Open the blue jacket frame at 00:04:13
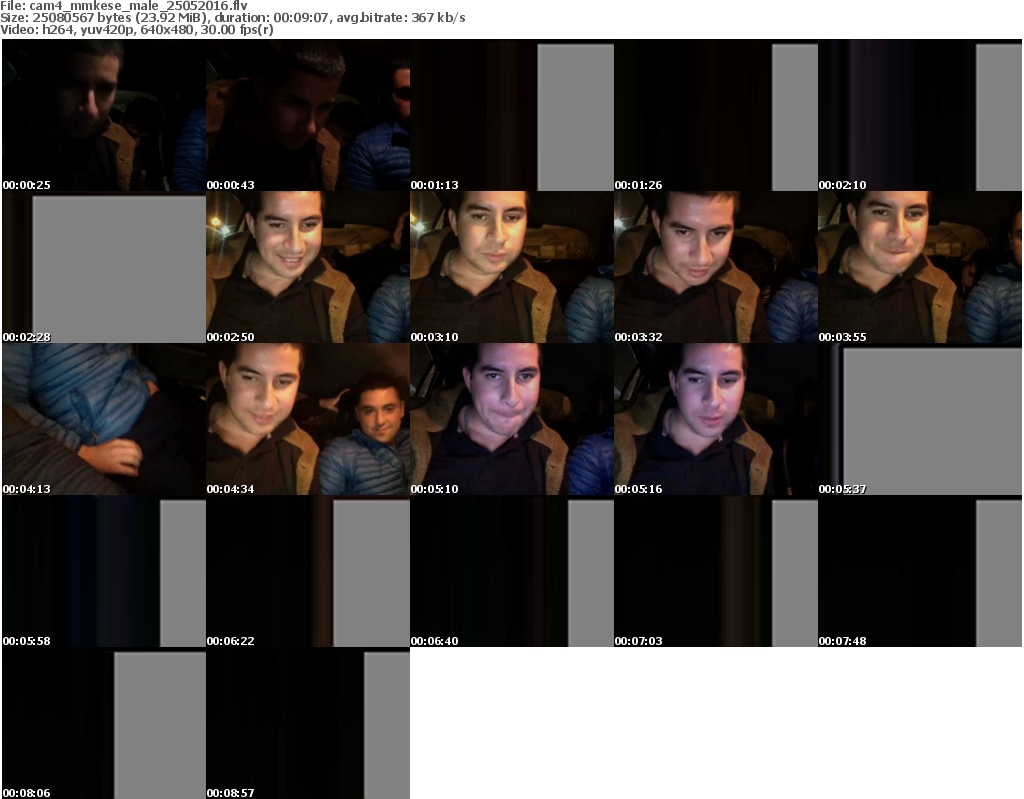Viewport: 1024px width, 799px height. (x=104, y=419)
